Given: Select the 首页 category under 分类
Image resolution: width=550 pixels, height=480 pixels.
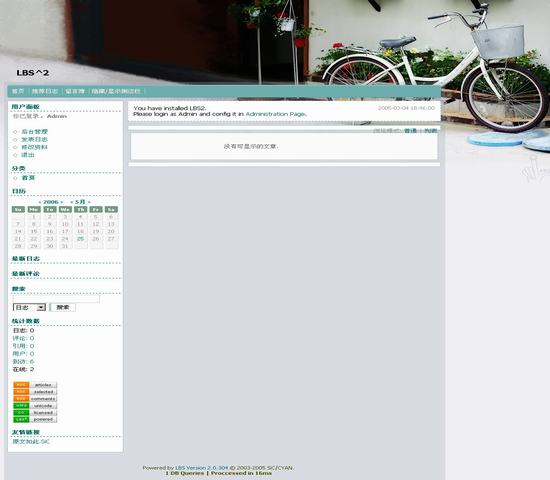Looking at the screenshot, I should click(28, 178).
